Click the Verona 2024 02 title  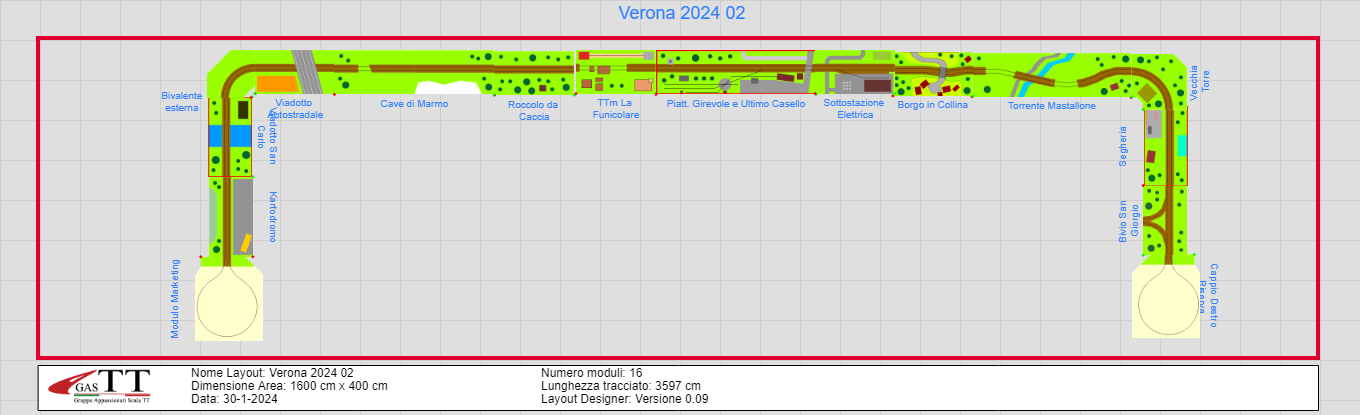click(x=681, y=14)
